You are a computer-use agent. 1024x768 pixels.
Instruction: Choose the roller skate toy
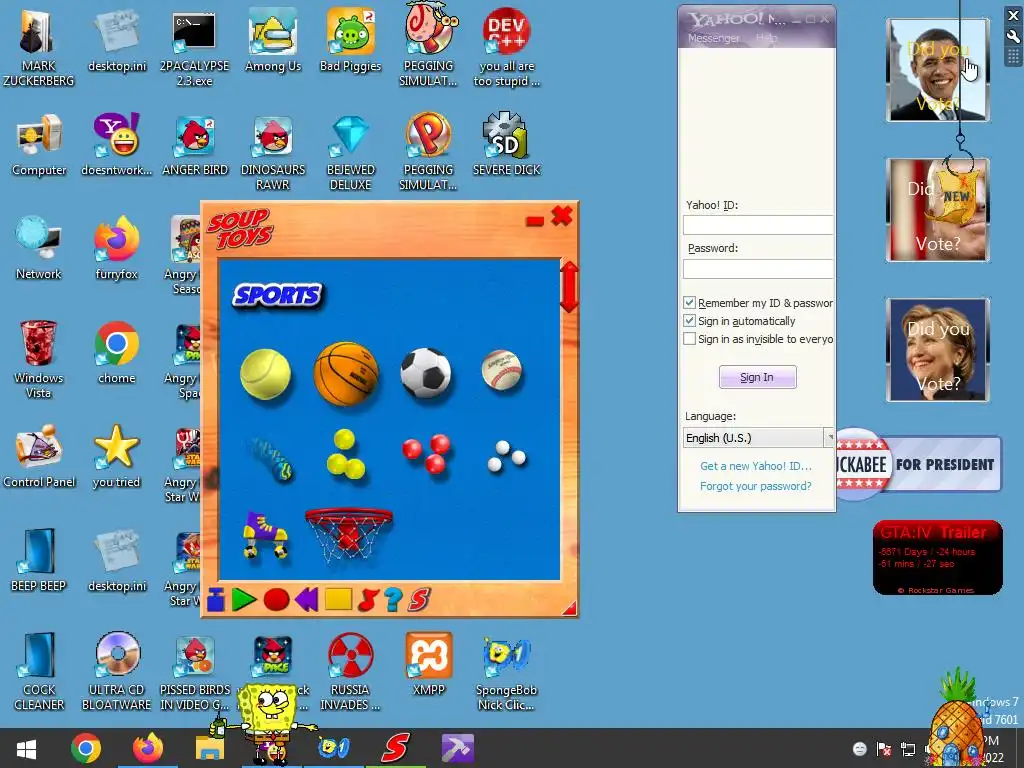265,535
